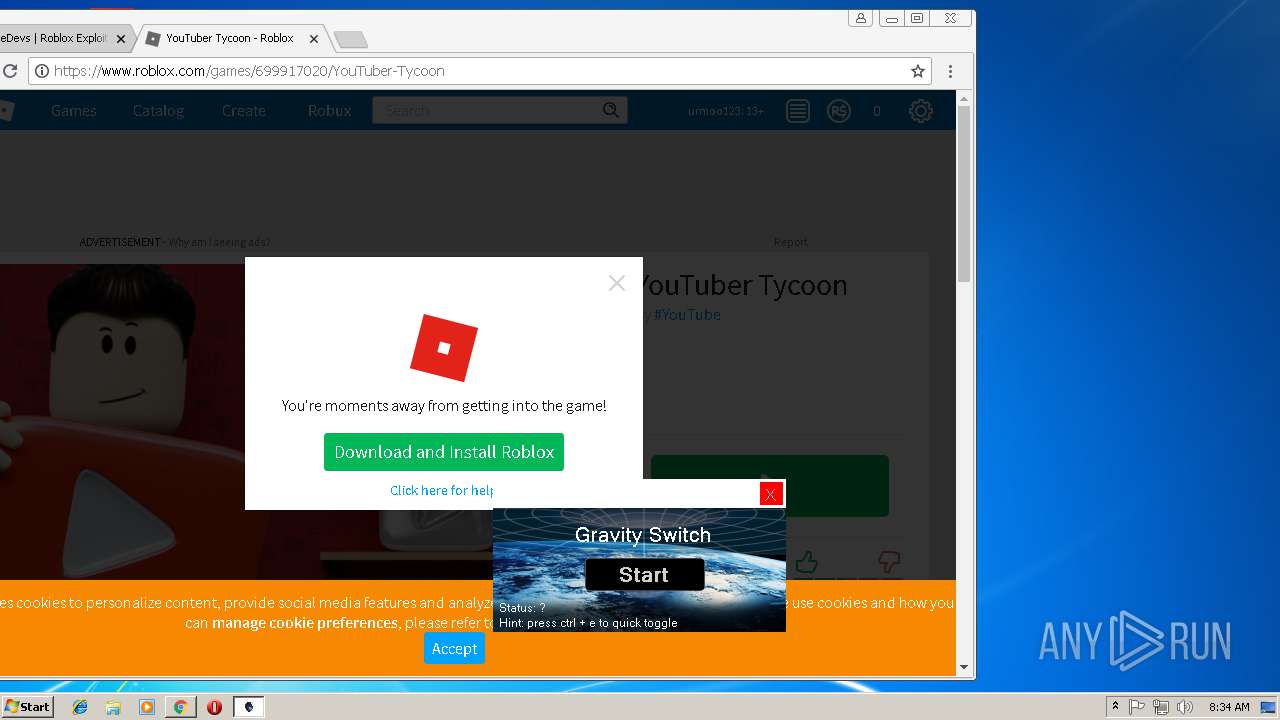Open the Click here for help link
This screenshot has width=1280, height=720.
click(x=442, y=490)
